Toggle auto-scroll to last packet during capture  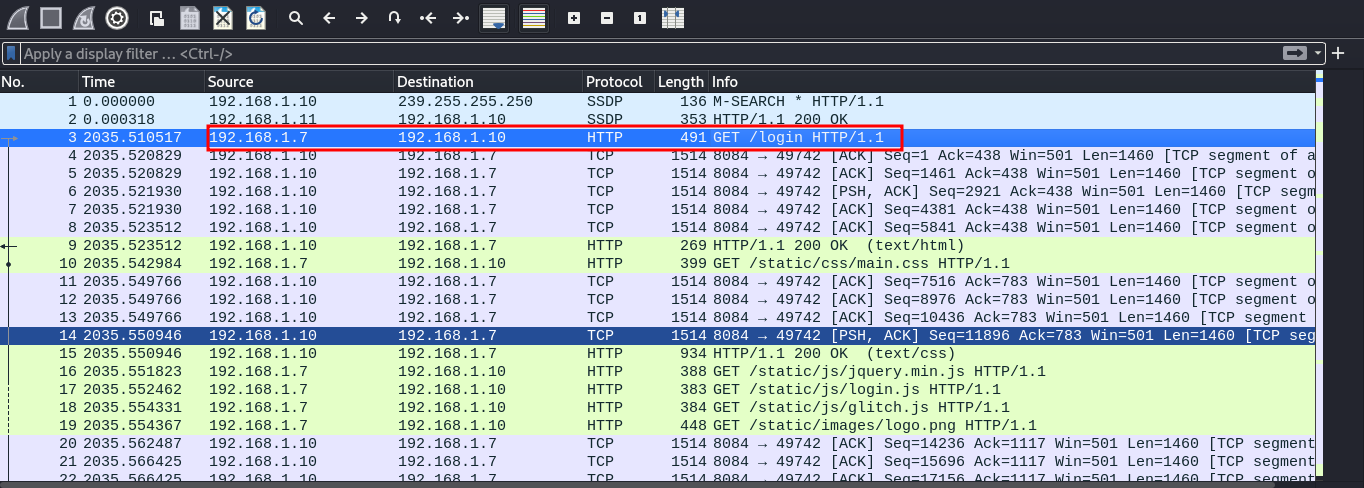pyautogui.click(x=493, y=17)
